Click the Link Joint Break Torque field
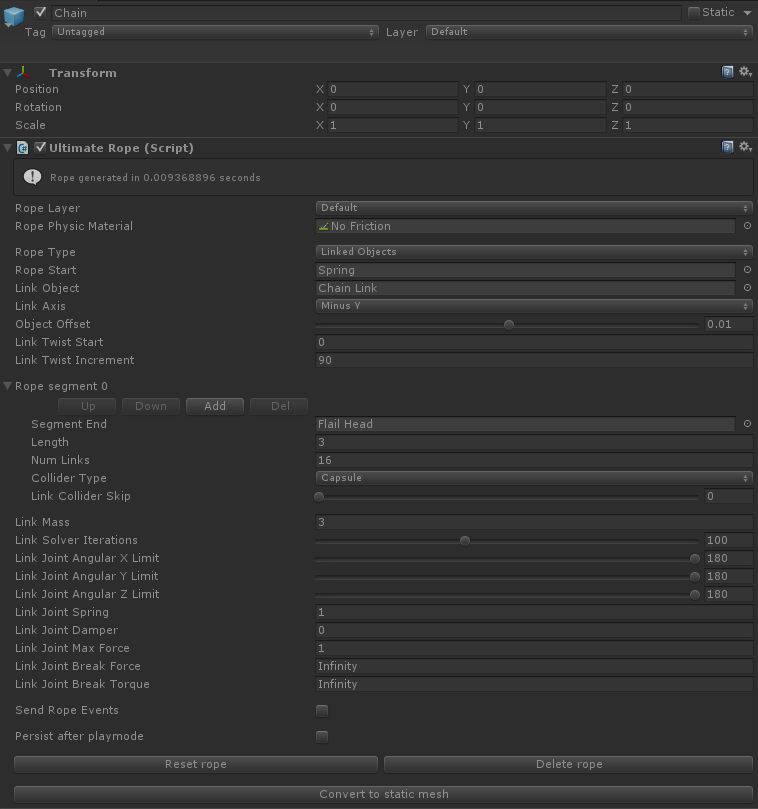 534,684
